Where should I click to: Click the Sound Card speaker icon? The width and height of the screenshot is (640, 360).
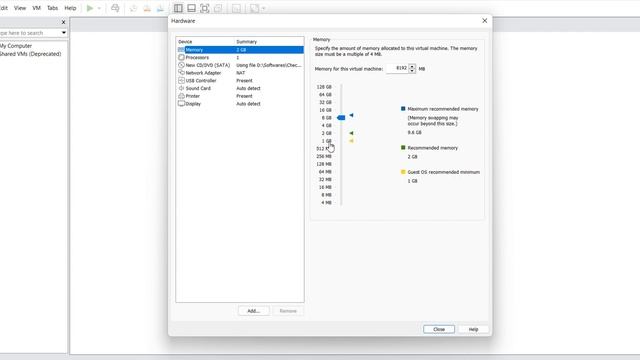click(x=181, y=88)
